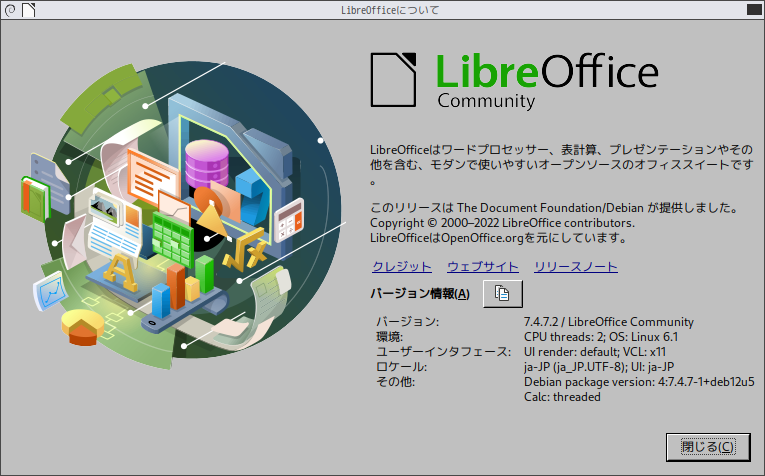
Task: Click the バージョン: row label
Action: click(407, 322)
